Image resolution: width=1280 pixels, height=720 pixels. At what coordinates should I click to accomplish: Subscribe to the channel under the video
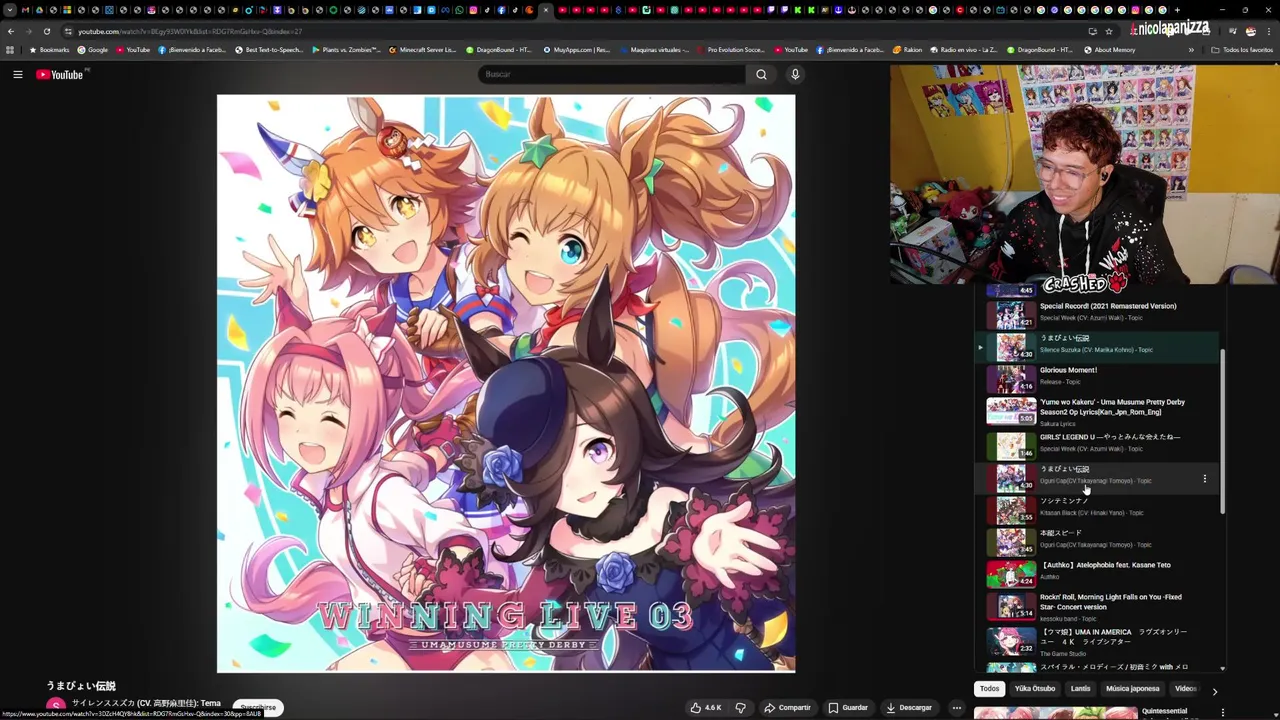[x=258, y=707]
